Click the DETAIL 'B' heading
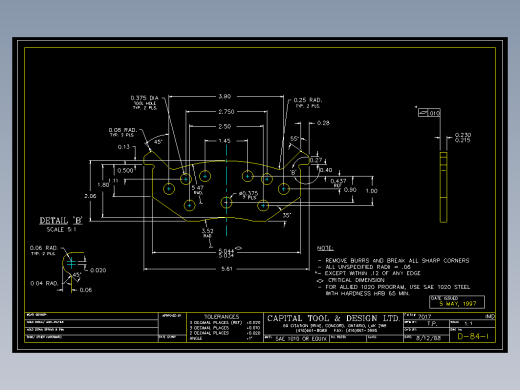 [x=61, y=221]
